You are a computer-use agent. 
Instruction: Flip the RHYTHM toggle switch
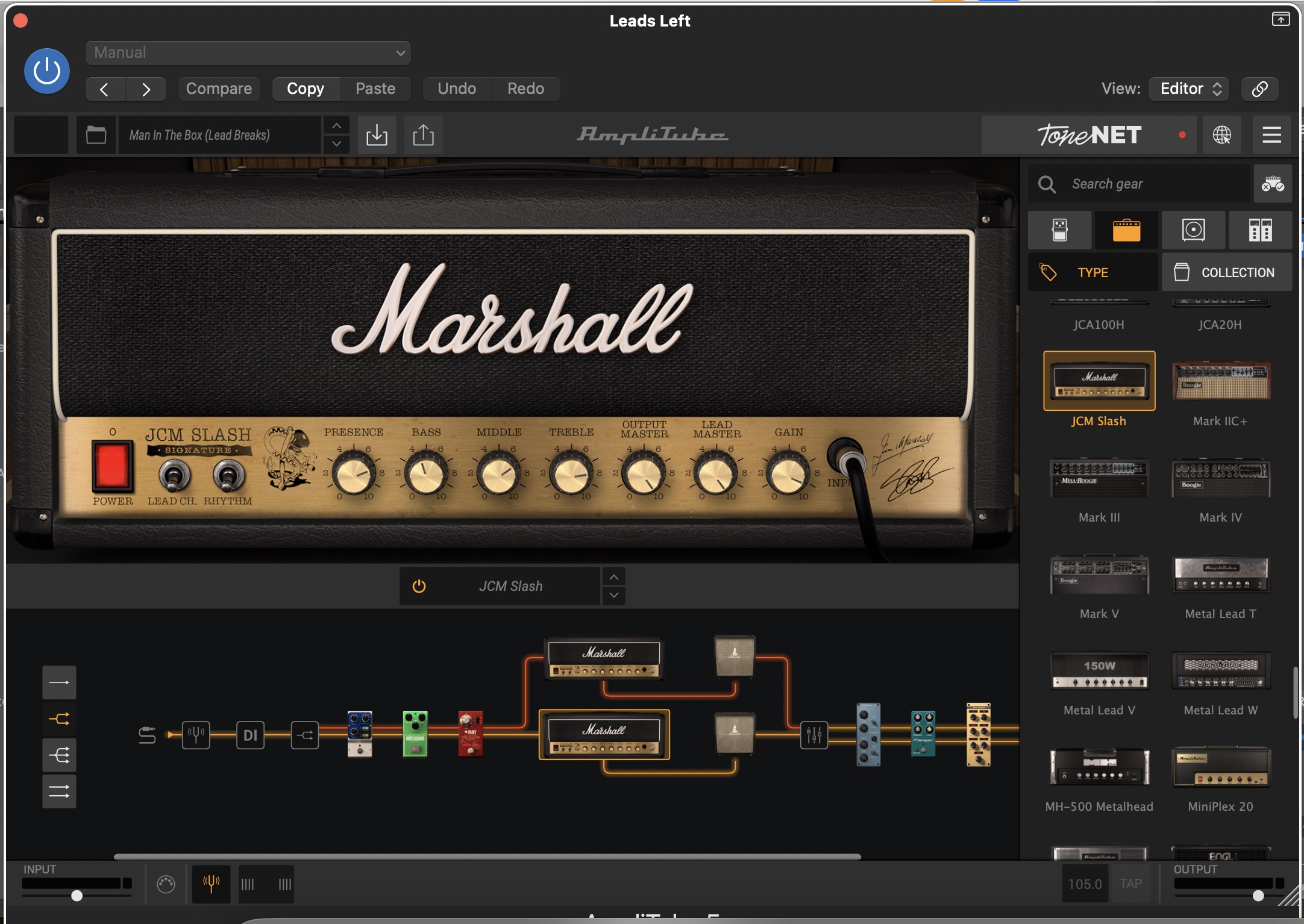pos(228,476)
